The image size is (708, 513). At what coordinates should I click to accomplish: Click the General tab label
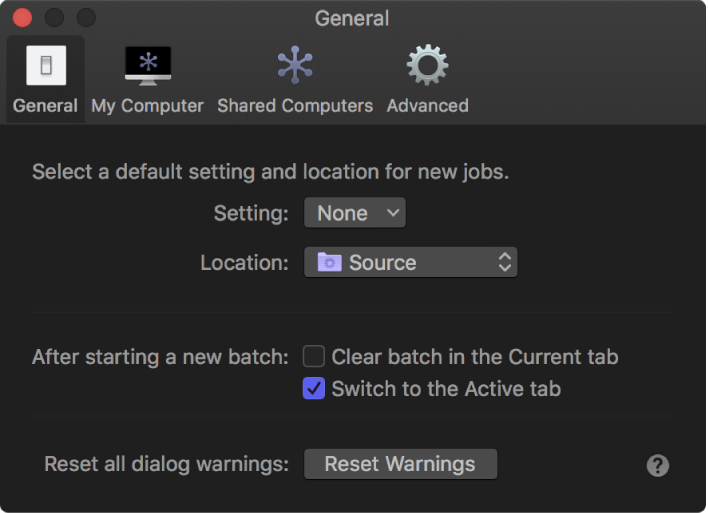[x=45, y=105]
